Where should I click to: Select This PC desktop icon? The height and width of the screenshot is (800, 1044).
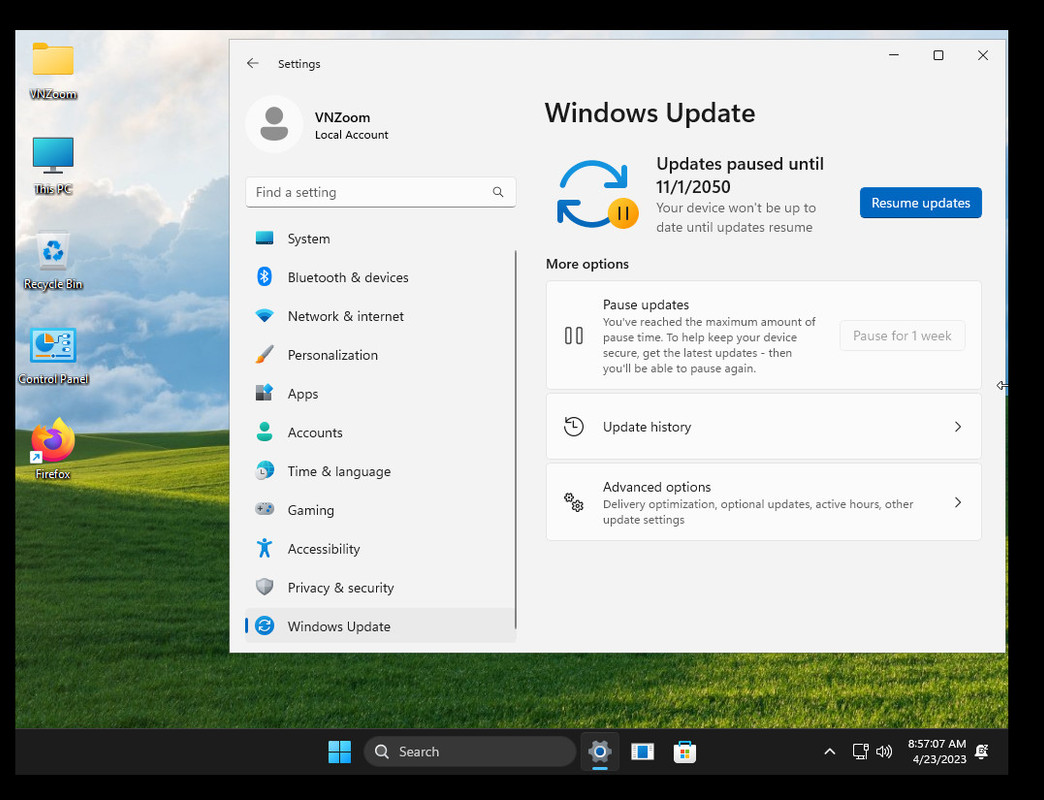click(x=53, y=166)
